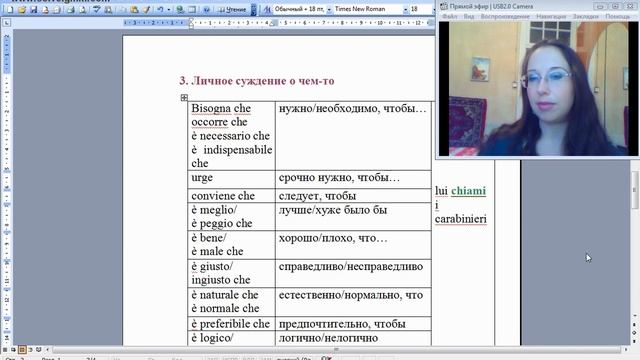
Task: Open print preview from toolbar
Action: [x=82, y=9]
